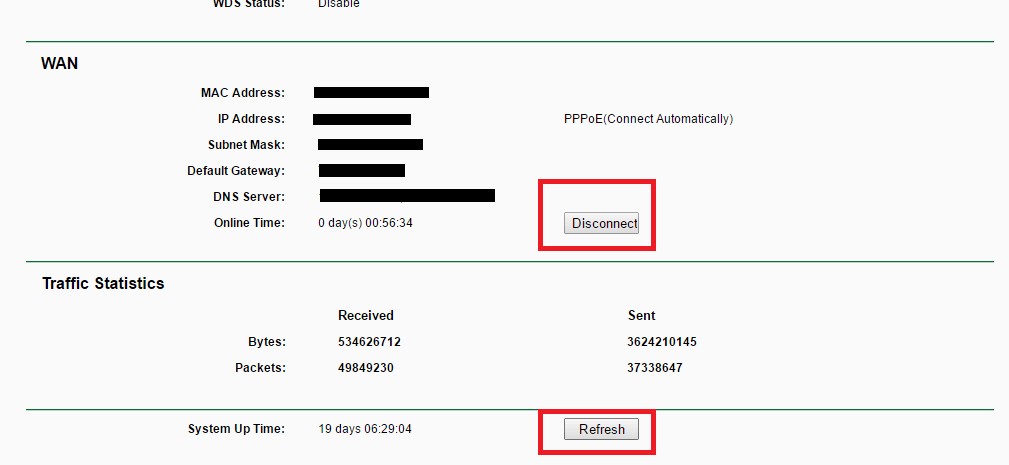Image resolution: width=1009 pixels, height=465 pixels.
Task: Select the Traffic Statistics heading
Action: tap(103, 283)
